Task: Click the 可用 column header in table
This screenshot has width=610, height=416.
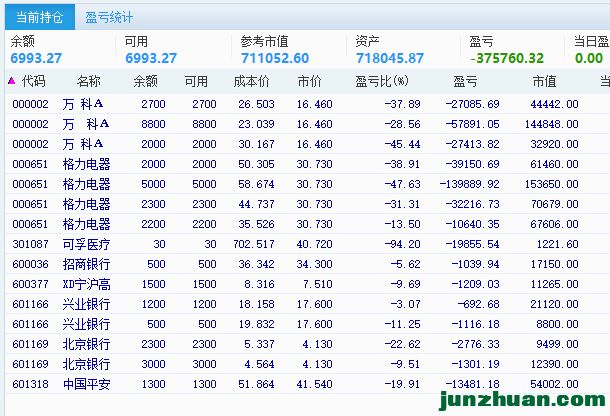Action: point(196,81)
